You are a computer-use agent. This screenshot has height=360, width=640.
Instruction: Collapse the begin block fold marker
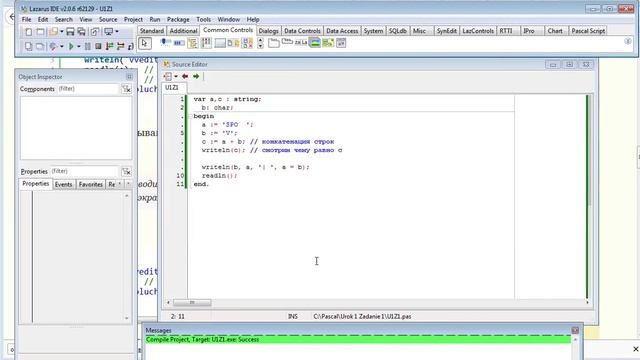coord(190,116)
